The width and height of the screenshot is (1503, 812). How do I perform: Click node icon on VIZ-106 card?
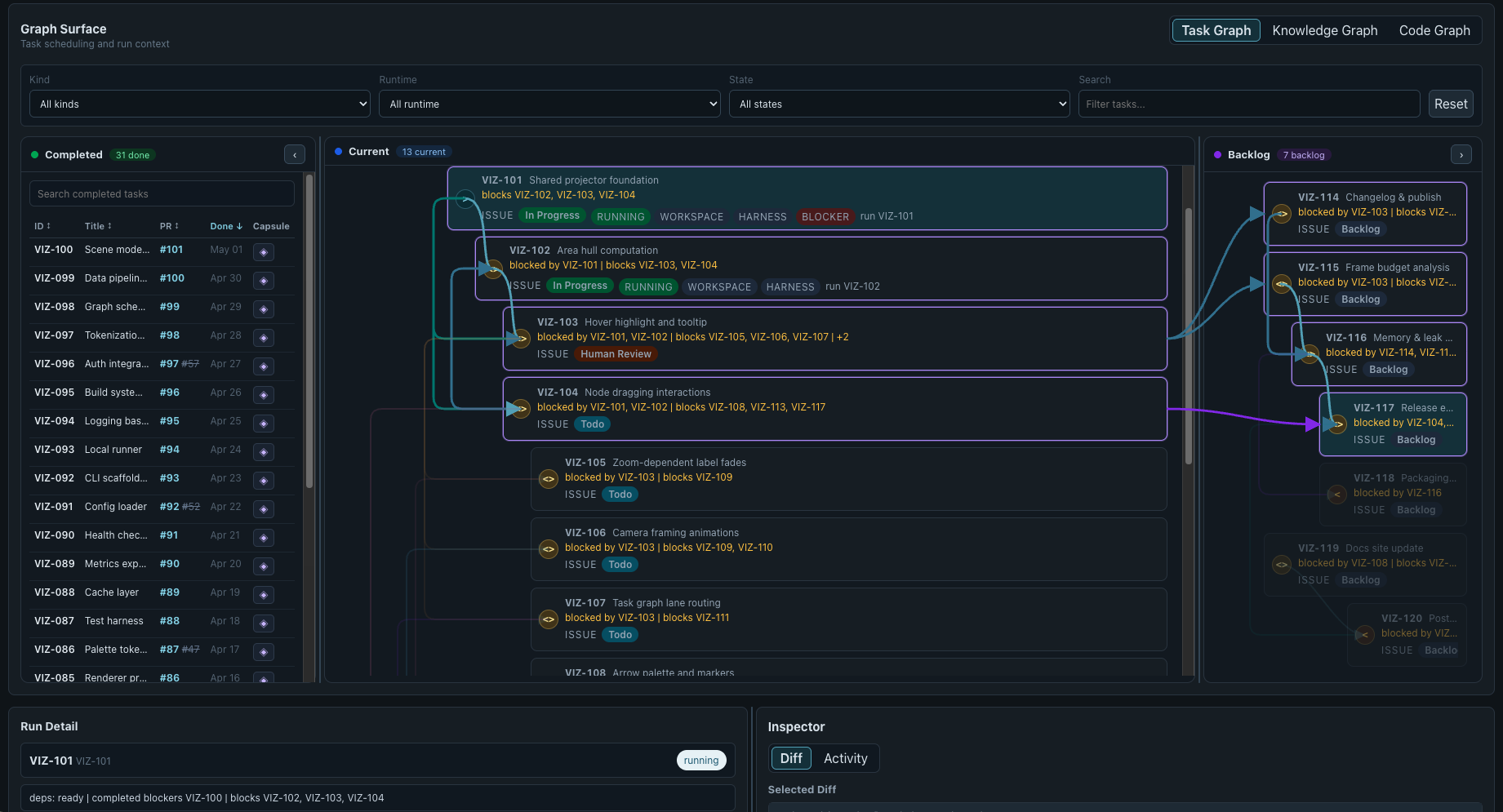click(549, 549)
